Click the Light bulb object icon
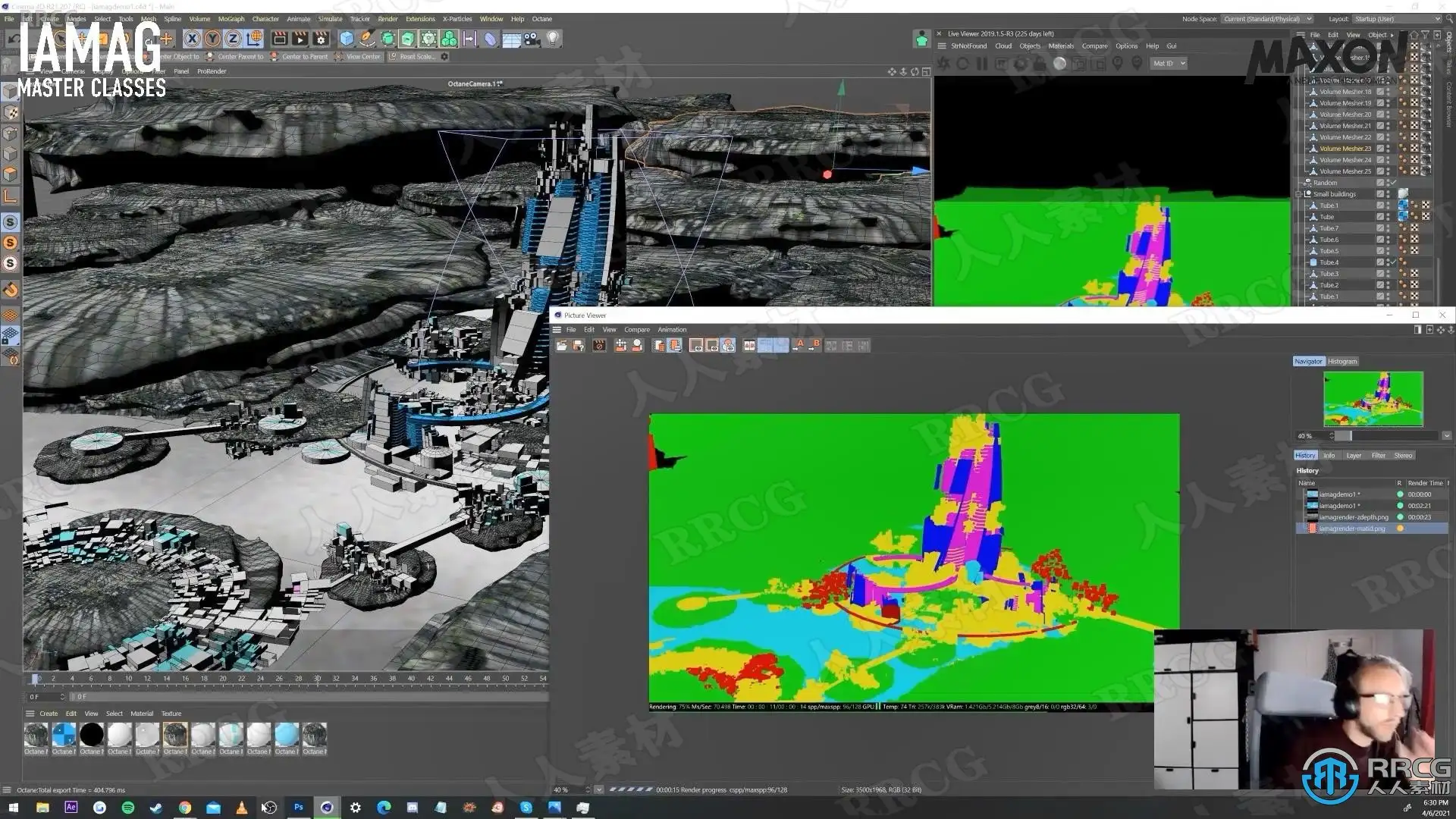Viewport: 1456px width, 819px height. coord(553,38)
